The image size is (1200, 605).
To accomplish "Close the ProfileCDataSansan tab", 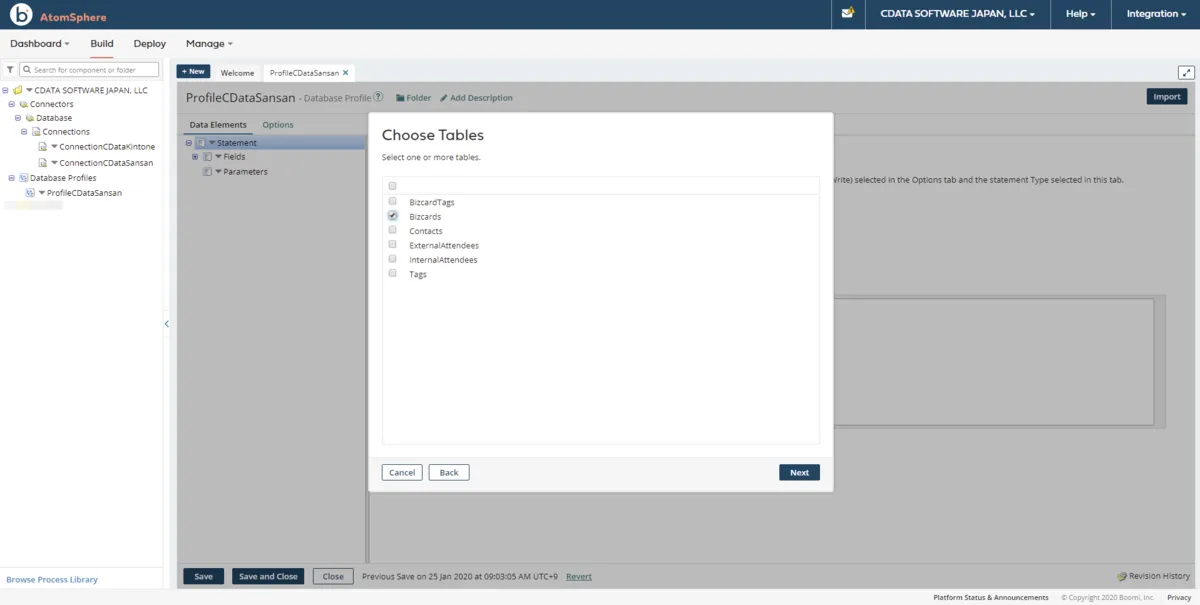I will (x=346, y=73).
